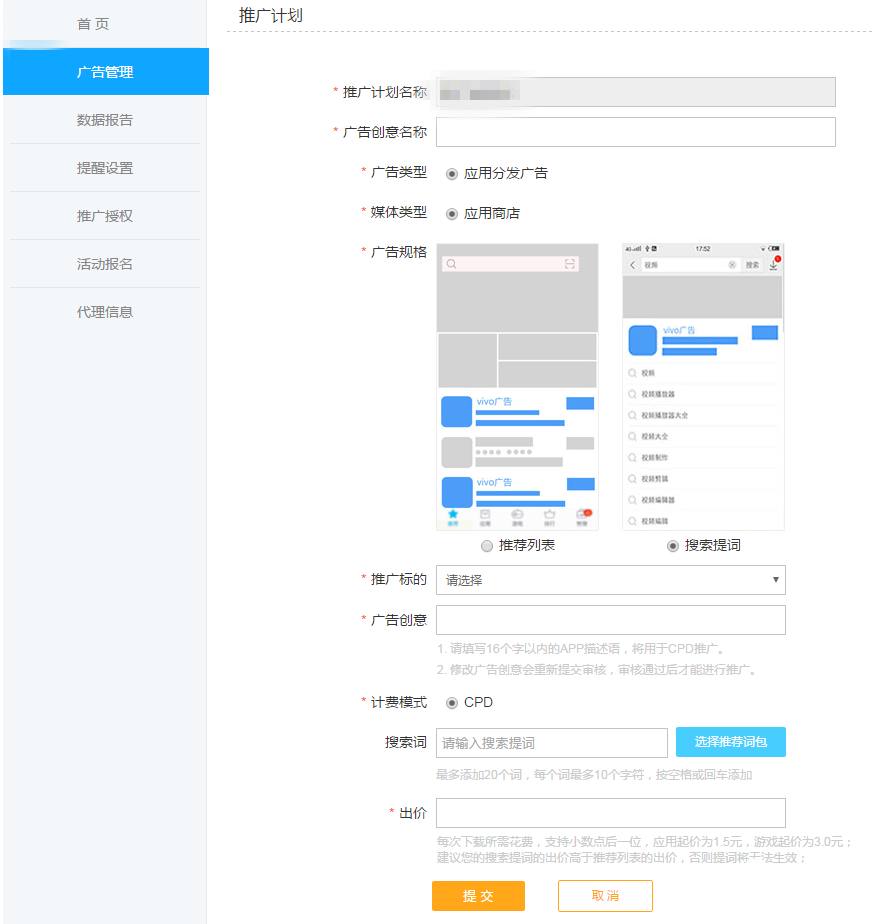Select the 推荐 star tab in the list preview
This screenshot has width=874, height=924.
pos(453,514)
